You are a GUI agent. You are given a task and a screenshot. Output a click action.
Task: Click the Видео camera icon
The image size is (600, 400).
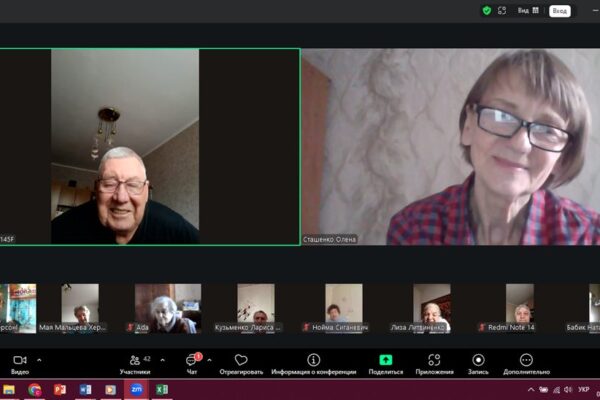point(20,360)
